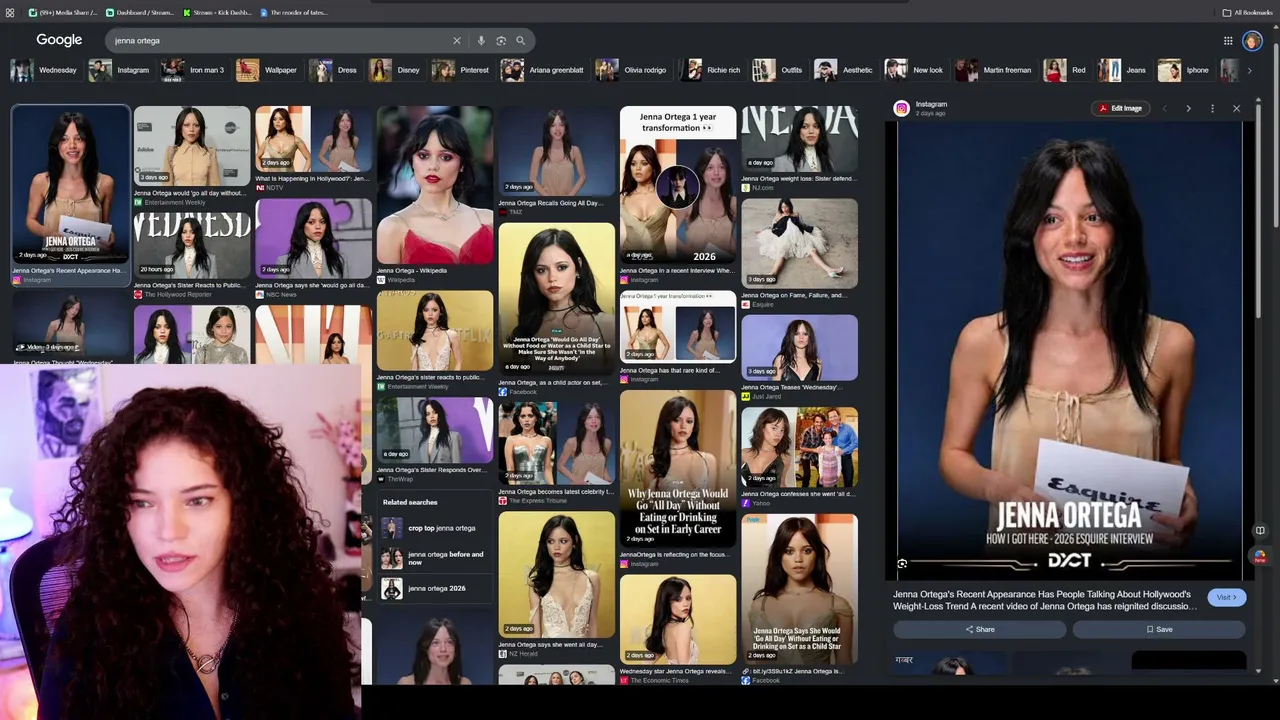
Task: Click The Hollywood Reporter source label
Action: coord(177,295)
